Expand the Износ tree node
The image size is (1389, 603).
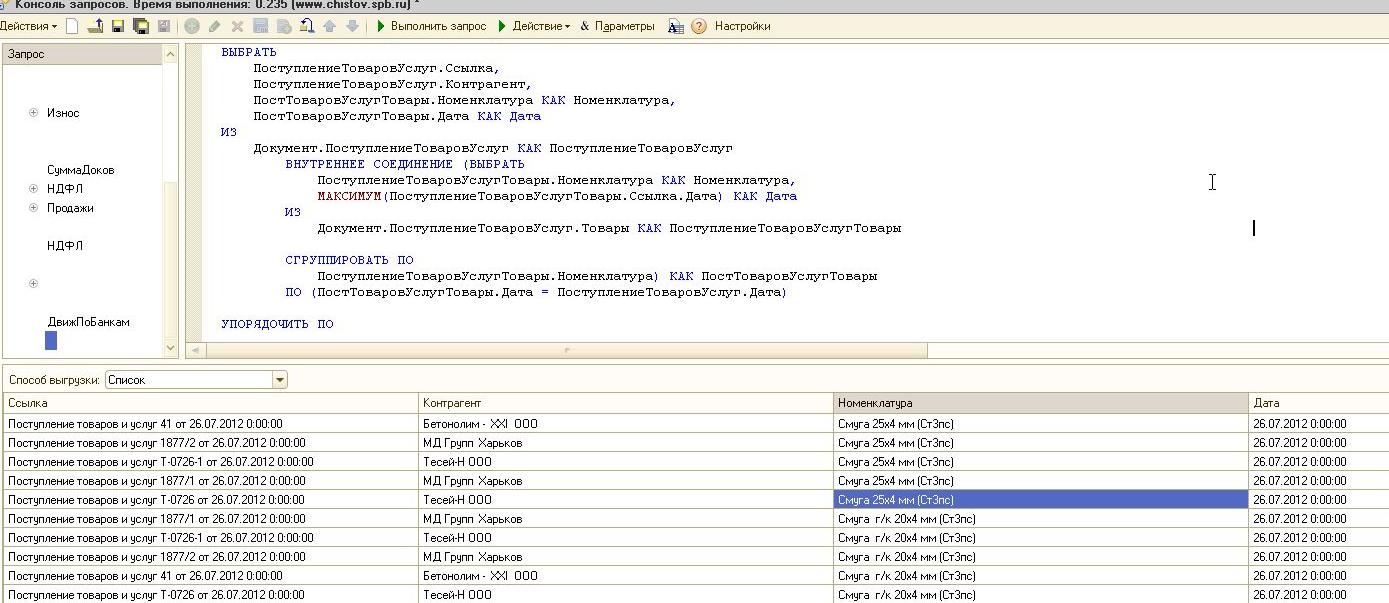pyautogui.click(x=33, y=113)
